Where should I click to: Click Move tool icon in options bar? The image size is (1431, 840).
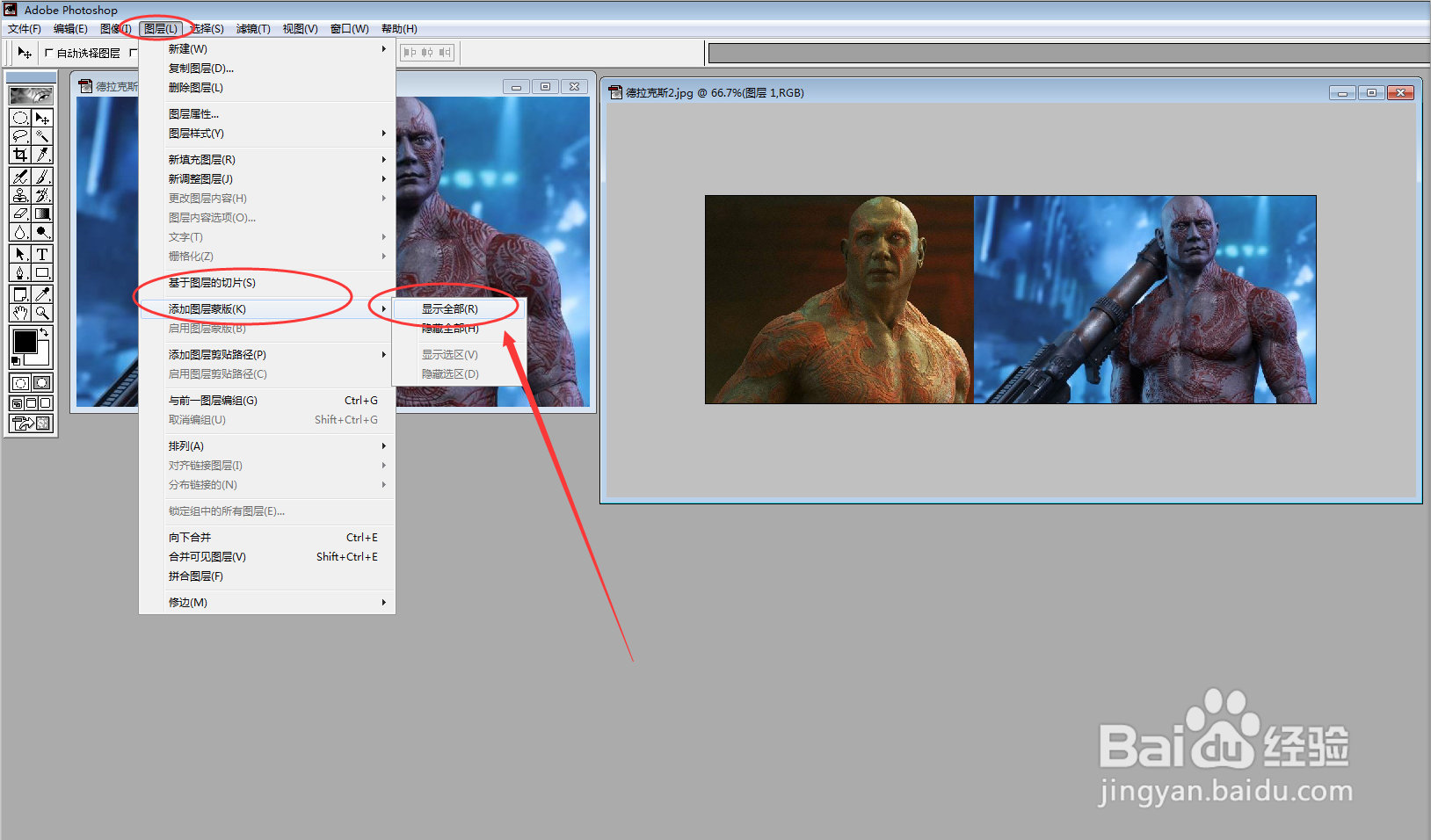click(25, 53)
